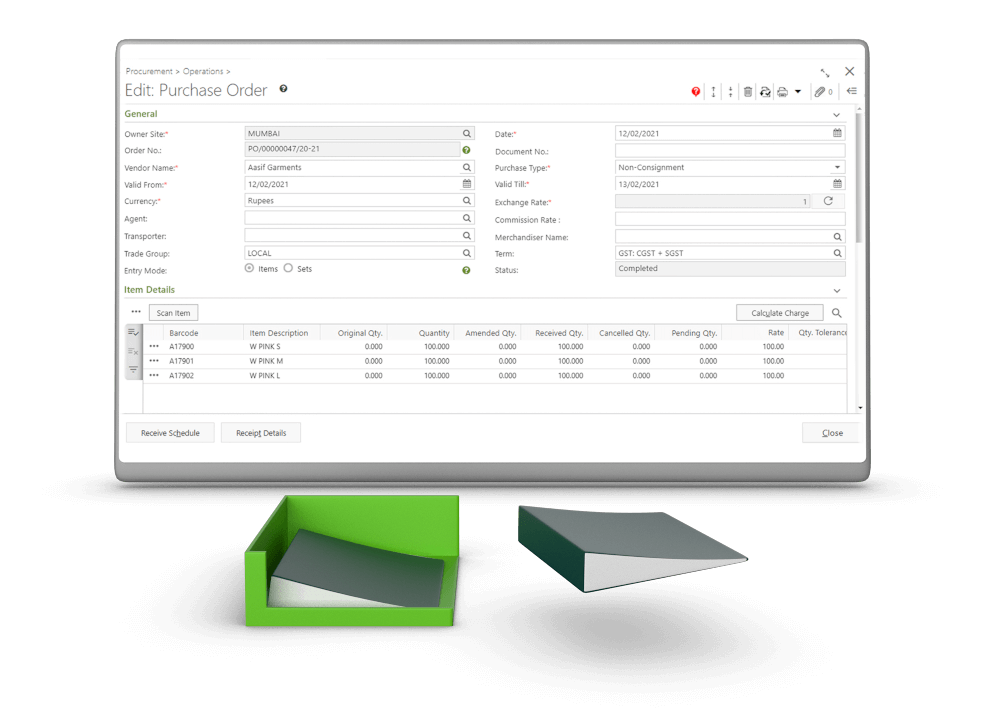
Task: Collapse the General section chevron
Action: [836, 113]
